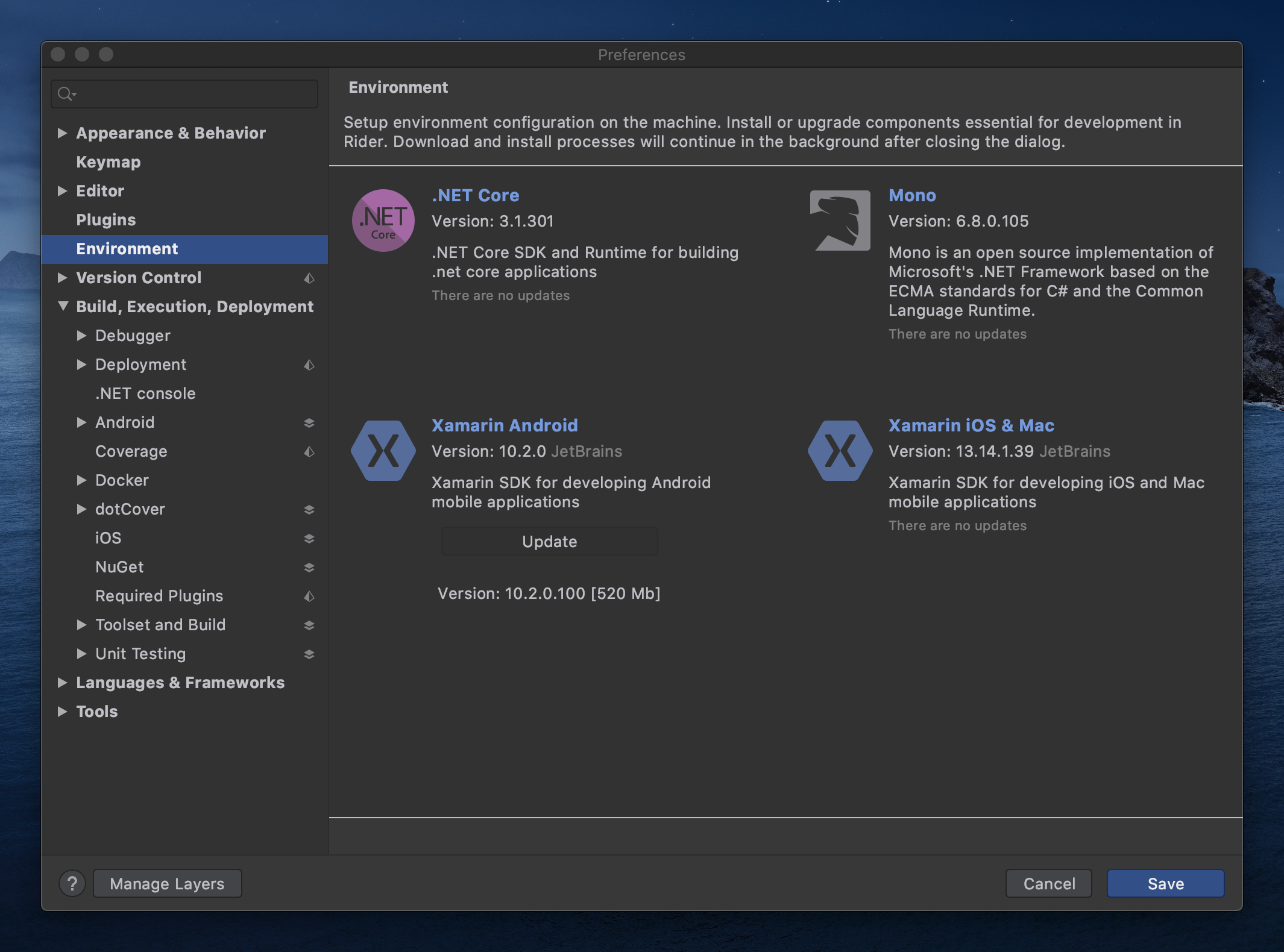Click the Xamarin Android hexagon icon
The height and width of the screenshot is (952, 1284).
coord(383,451)
